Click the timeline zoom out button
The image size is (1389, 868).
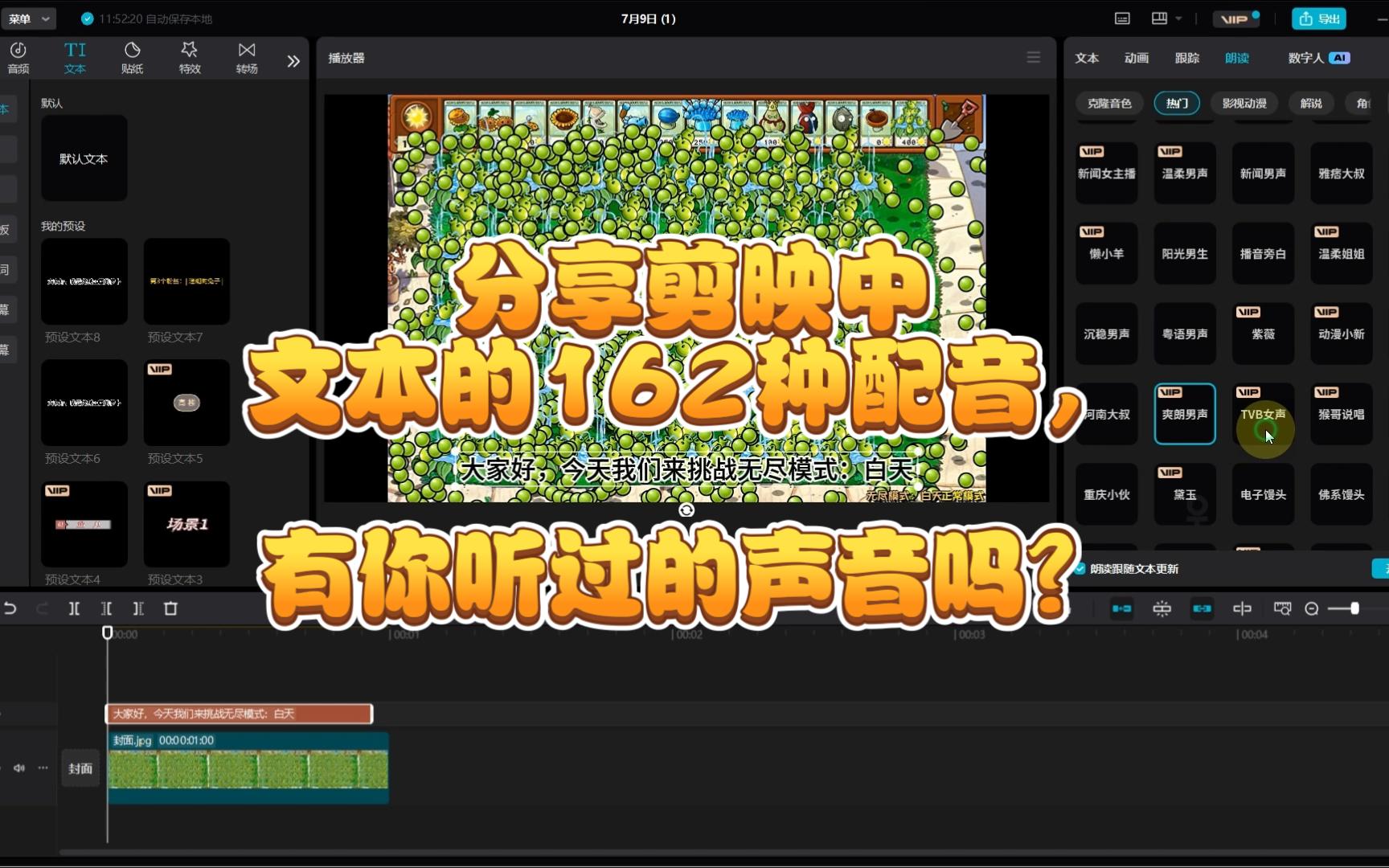(x=1312, y=608)
